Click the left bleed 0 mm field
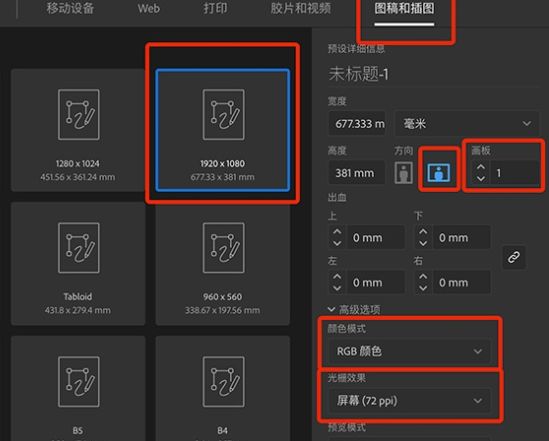 [x=376, y=282]
